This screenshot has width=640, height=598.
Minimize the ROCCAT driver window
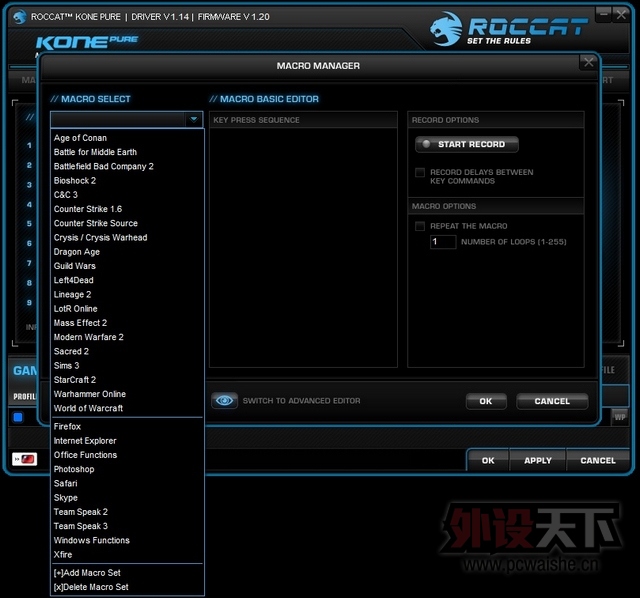click(604, 15)
